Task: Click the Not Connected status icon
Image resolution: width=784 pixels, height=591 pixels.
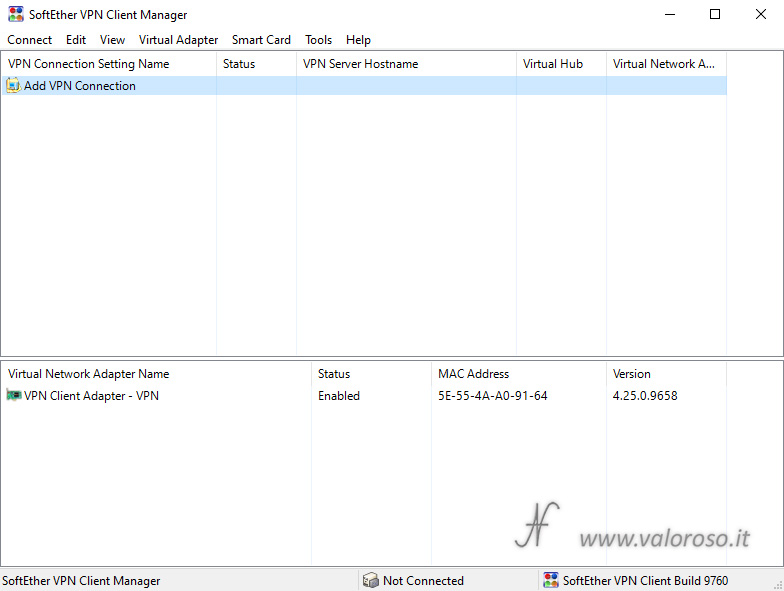Action: point(370,580)
